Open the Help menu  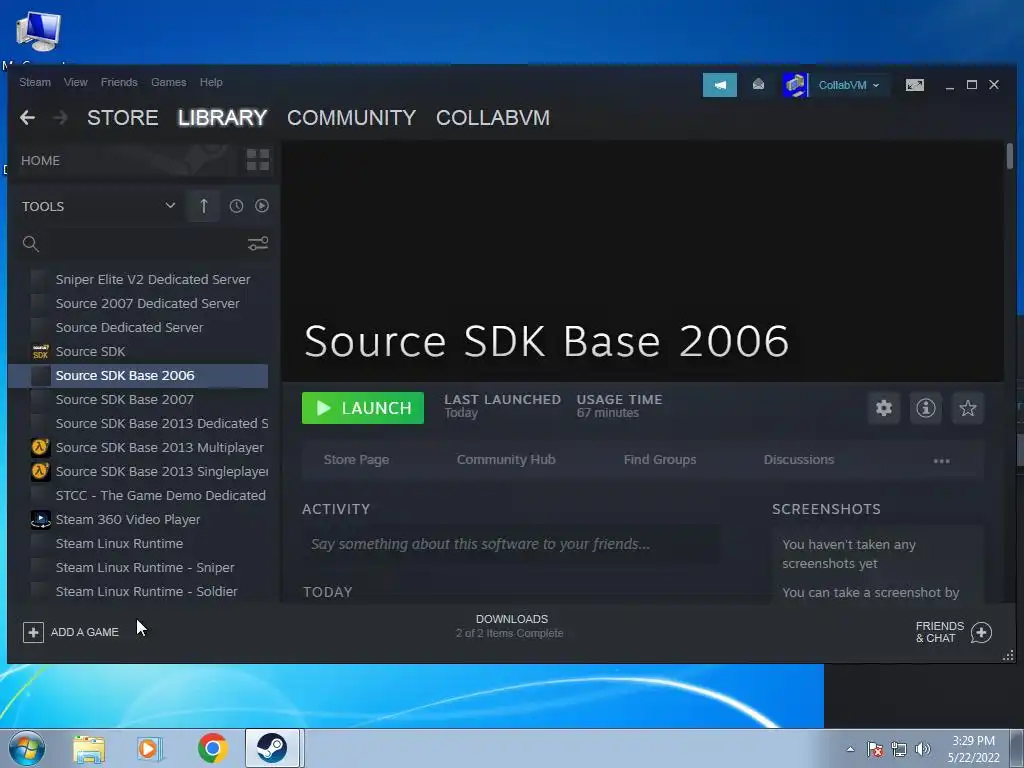coord(211,82)
